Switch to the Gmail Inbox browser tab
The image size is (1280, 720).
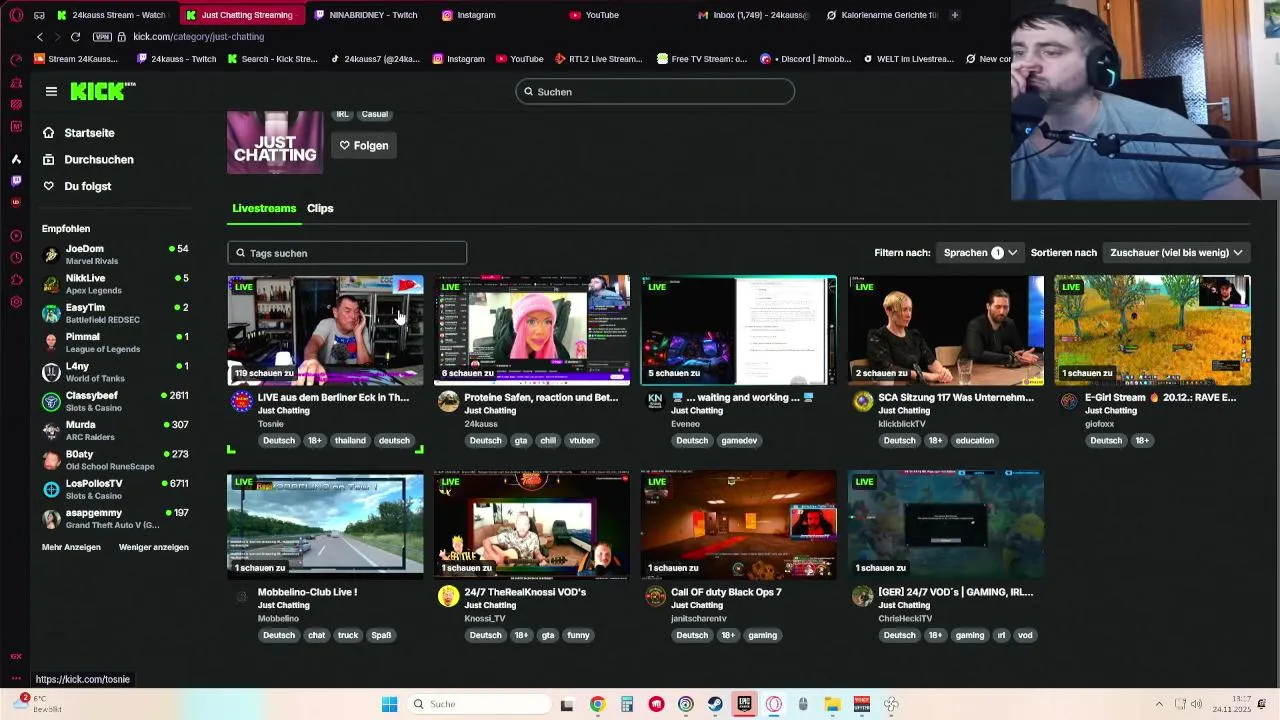point(755,15)
